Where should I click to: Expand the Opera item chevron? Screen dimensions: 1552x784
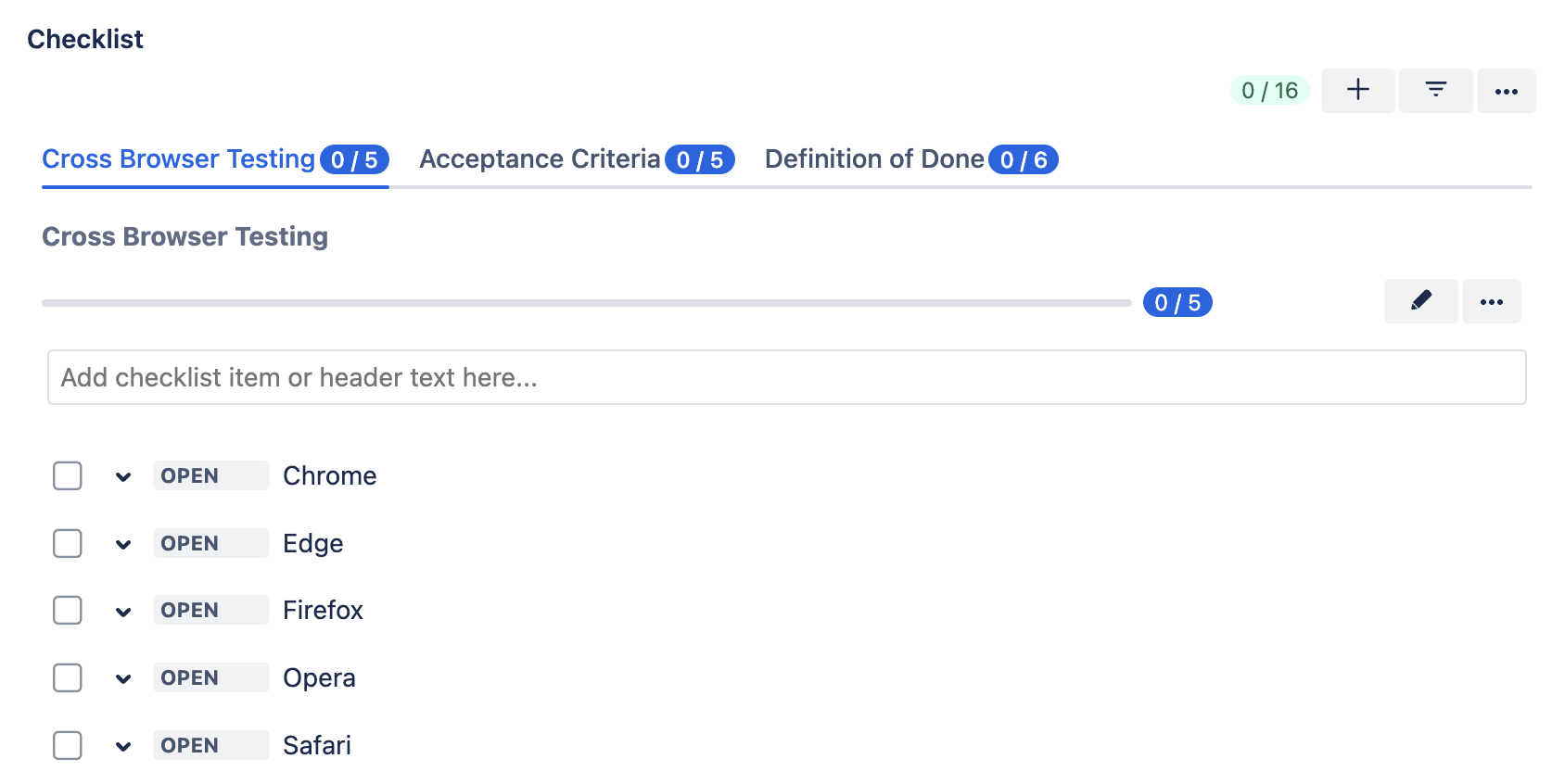[123, 678]
